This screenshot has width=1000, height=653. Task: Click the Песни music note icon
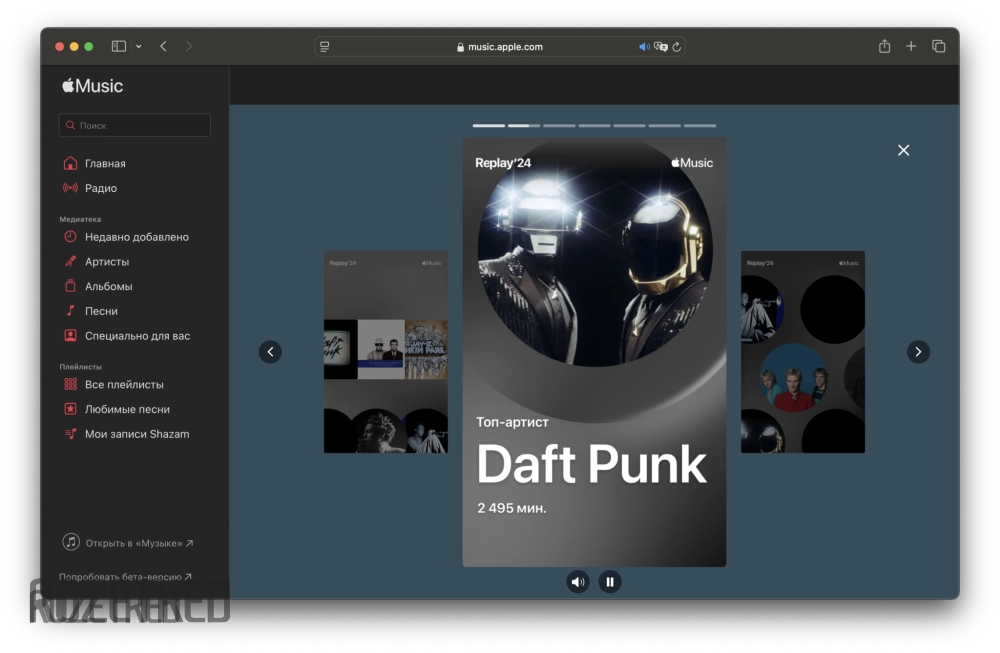click(70, 311)
